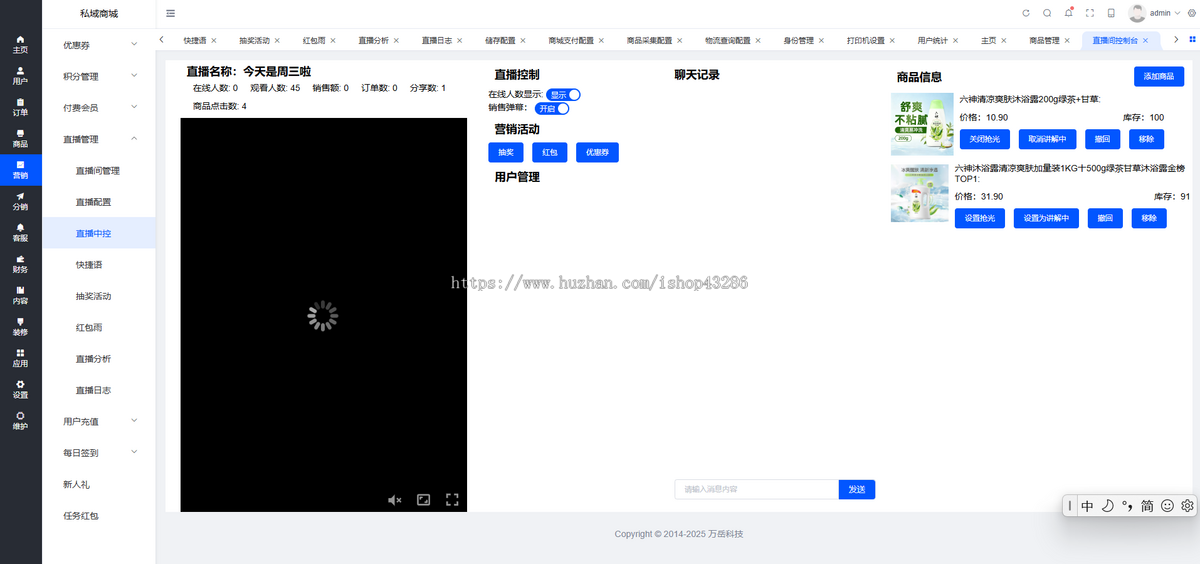Open the IME settings gear icon
The height and width of the screenshot is (564, 1200).
pos(1187,506)
